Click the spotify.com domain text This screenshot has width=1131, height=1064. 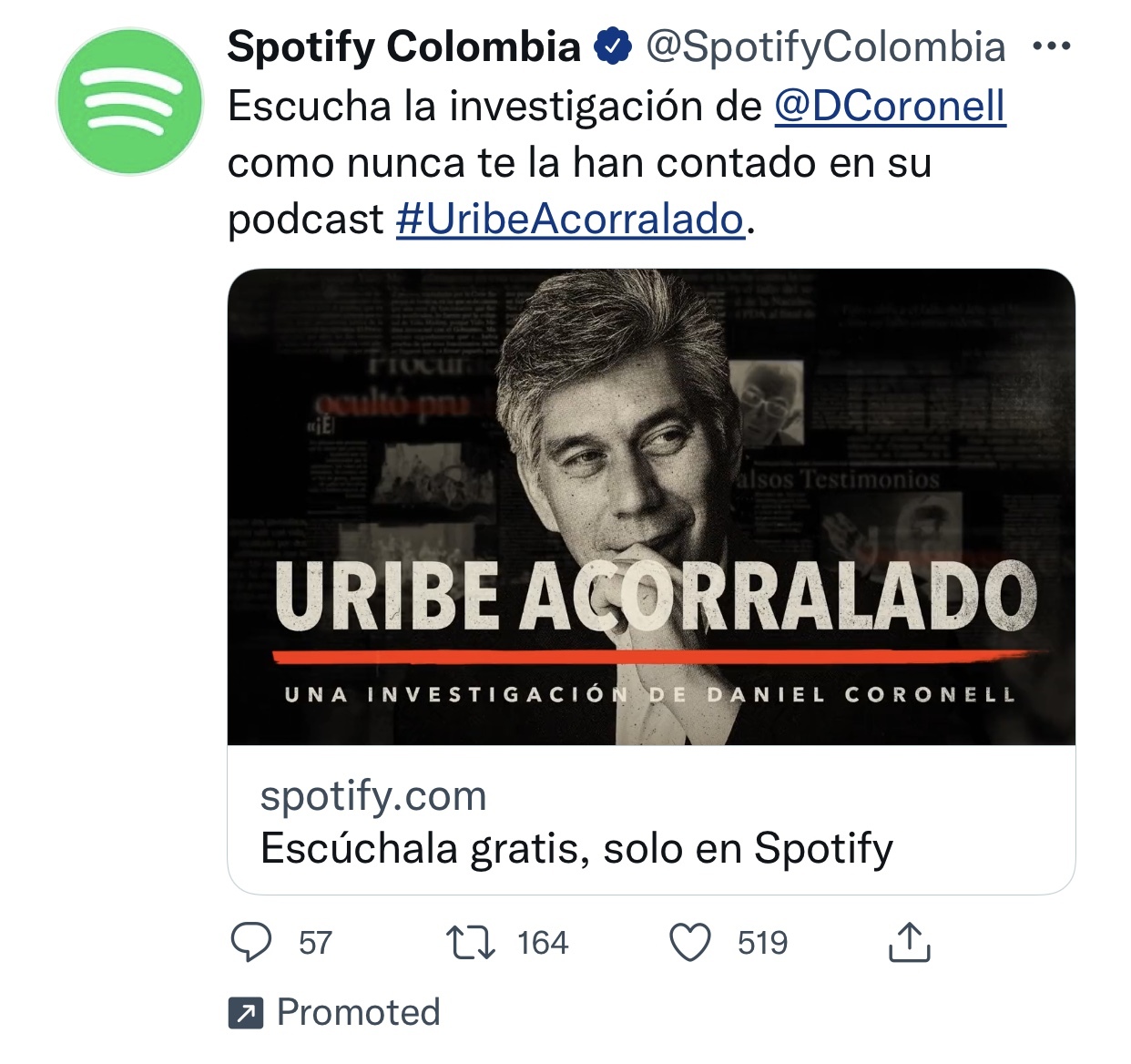pyautogui.click(x=373, y=795)
